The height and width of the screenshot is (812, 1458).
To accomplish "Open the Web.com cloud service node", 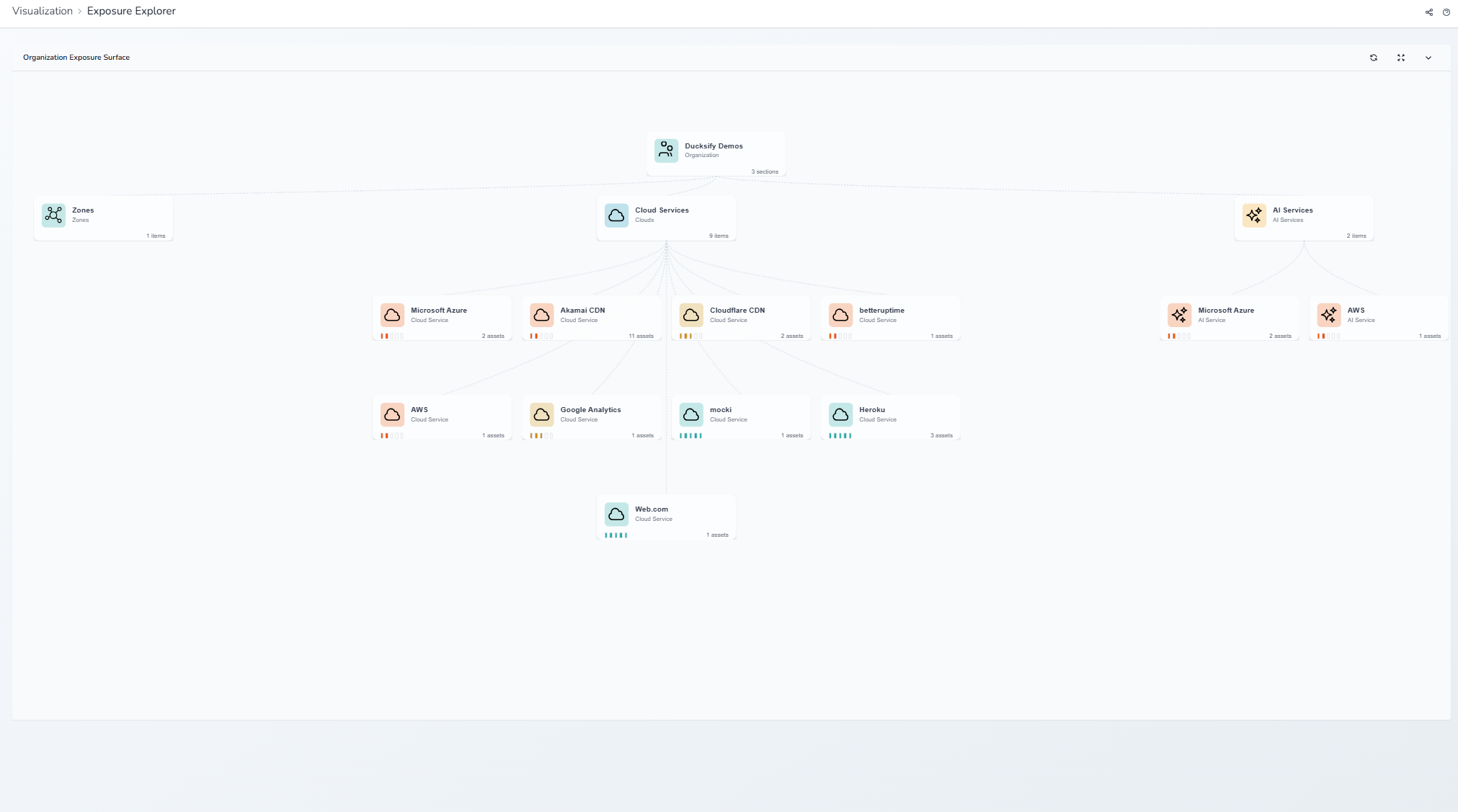I will pos(666,516).
